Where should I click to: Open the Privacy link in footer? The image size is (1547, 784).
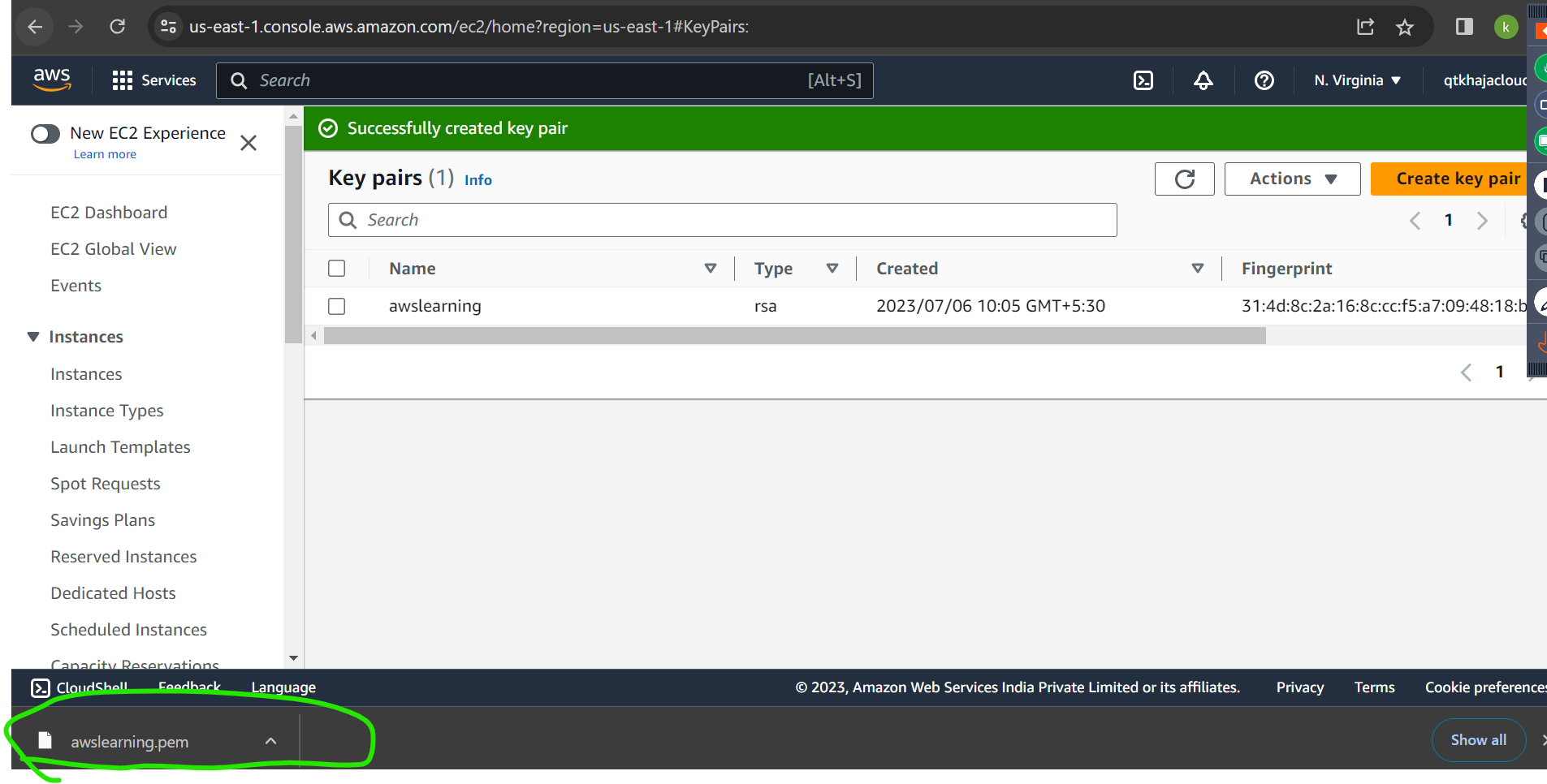(x=1299, y=687)
